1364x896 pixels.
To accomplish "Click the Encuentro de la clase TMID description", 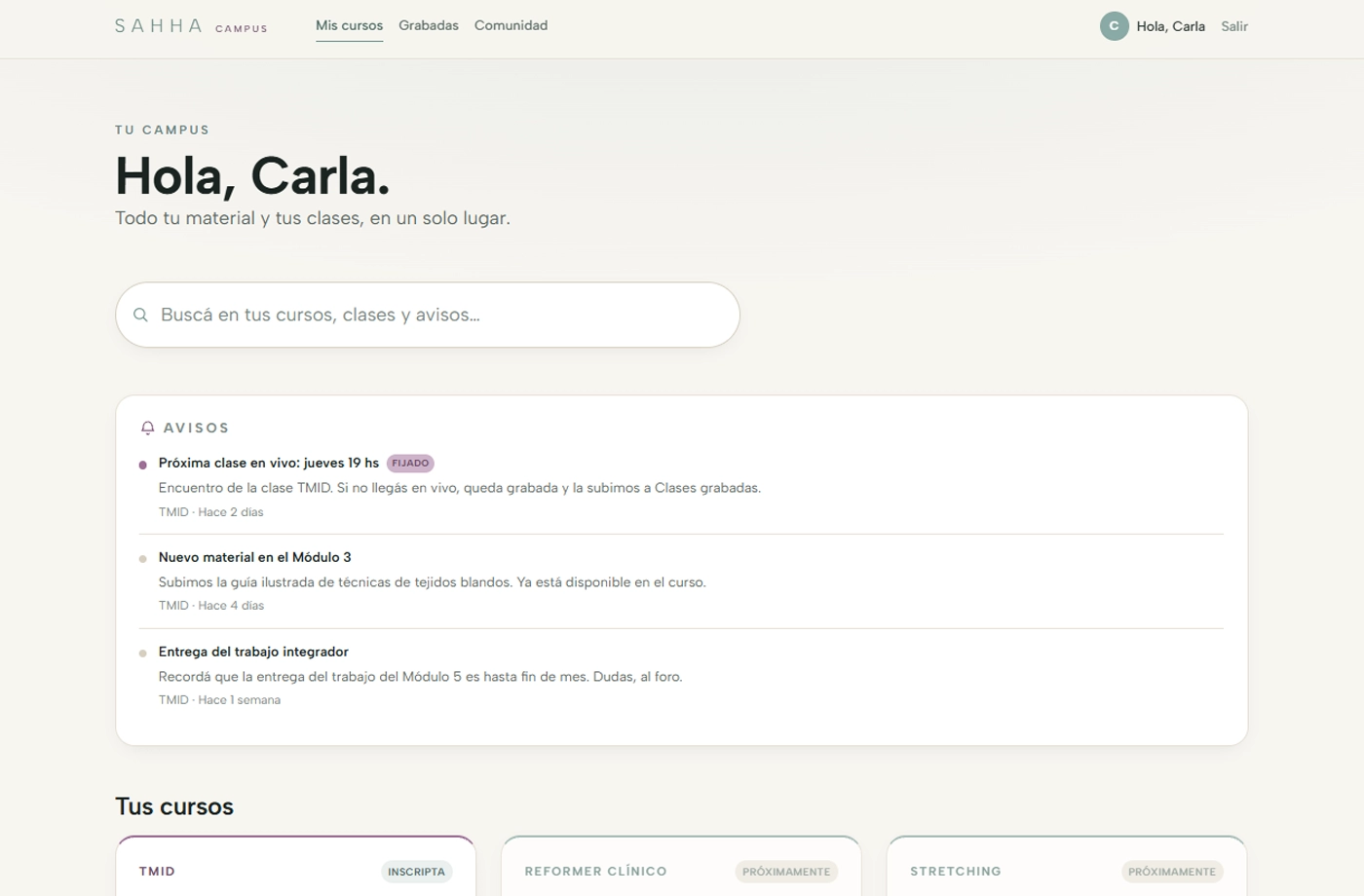I will [460, 488].
